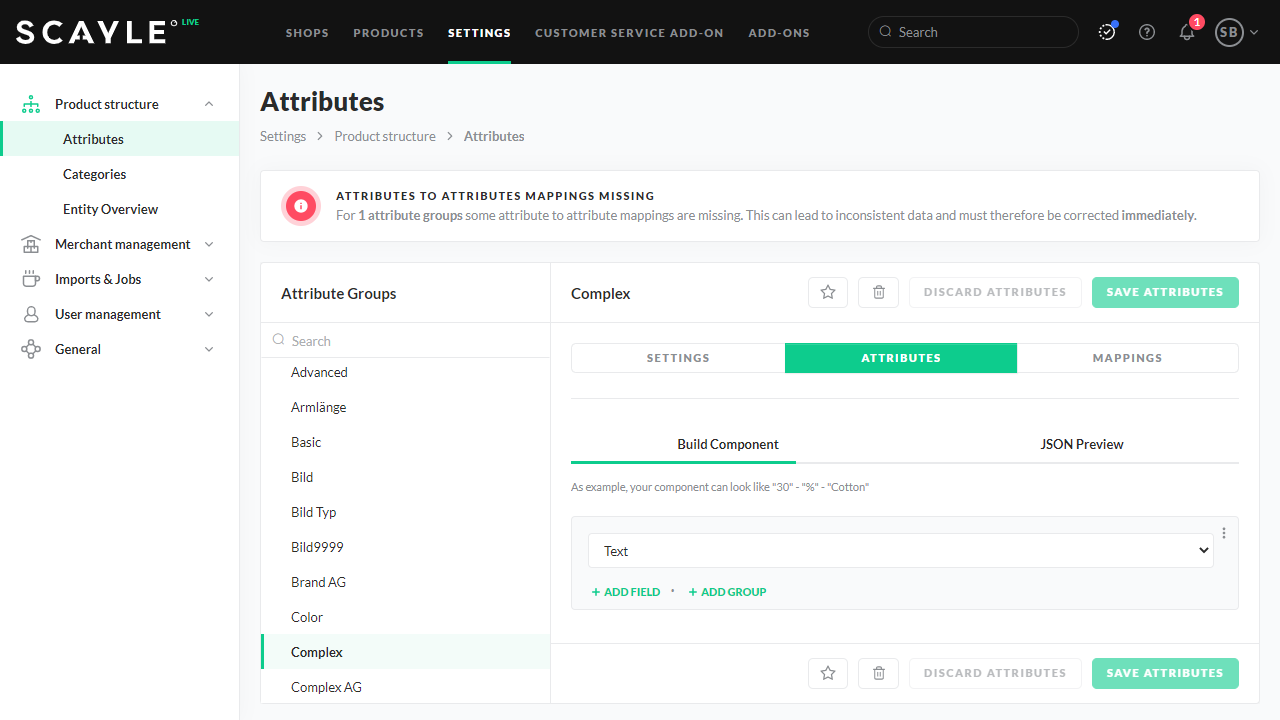Open the Text field type dropdown
This screenshot has height=720, width=1280.
tap(900, 551)
